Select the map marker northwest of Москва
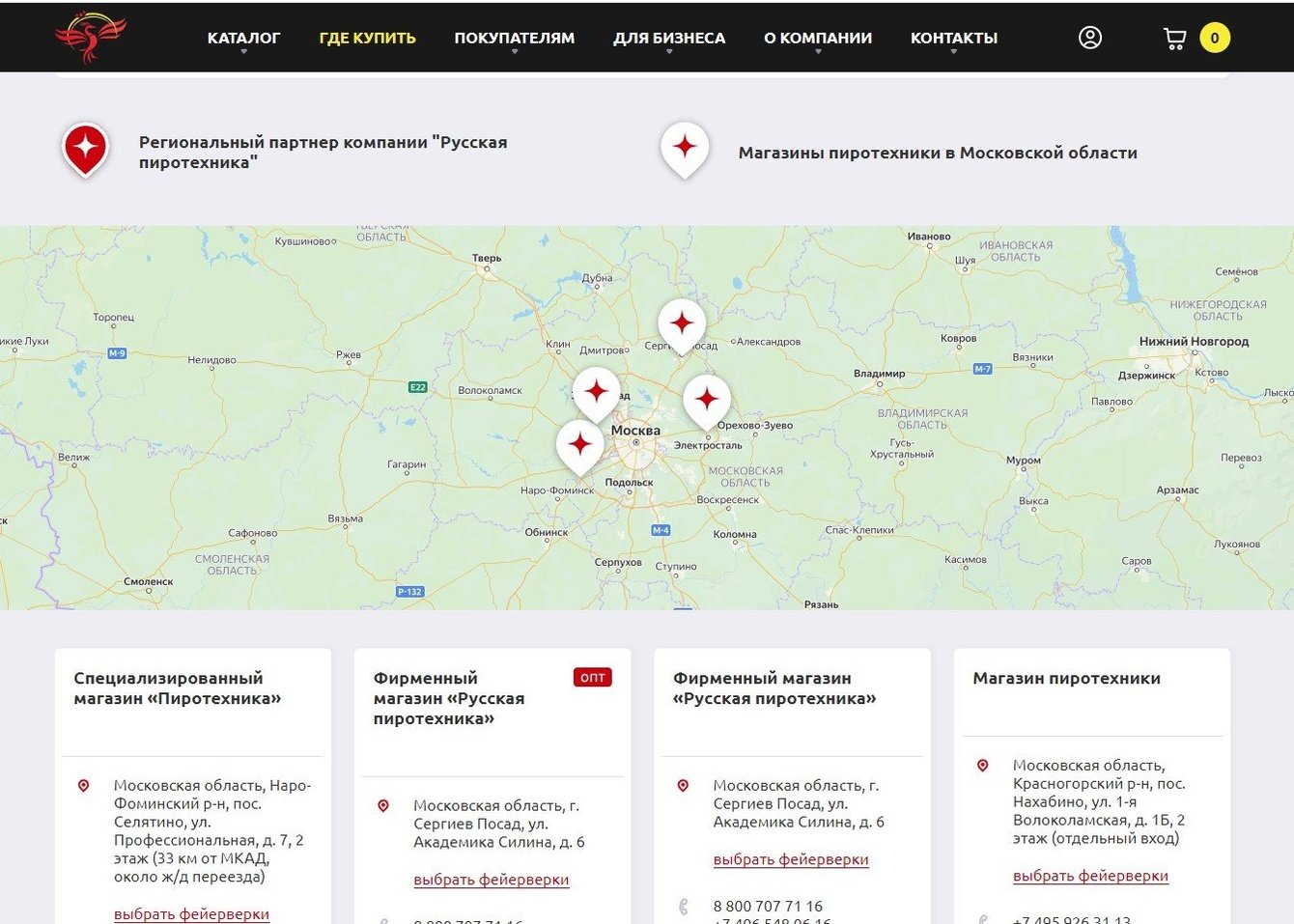 pyautogui.click(x=597, y=394)
